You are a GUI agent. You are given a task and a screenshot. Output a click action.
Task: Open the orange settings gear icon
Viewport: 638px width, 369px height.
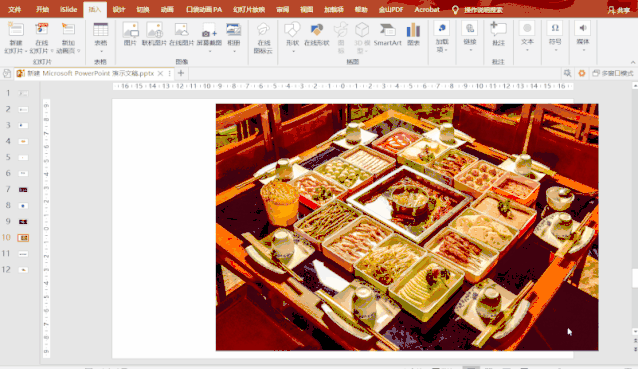[x=582, y=73]
